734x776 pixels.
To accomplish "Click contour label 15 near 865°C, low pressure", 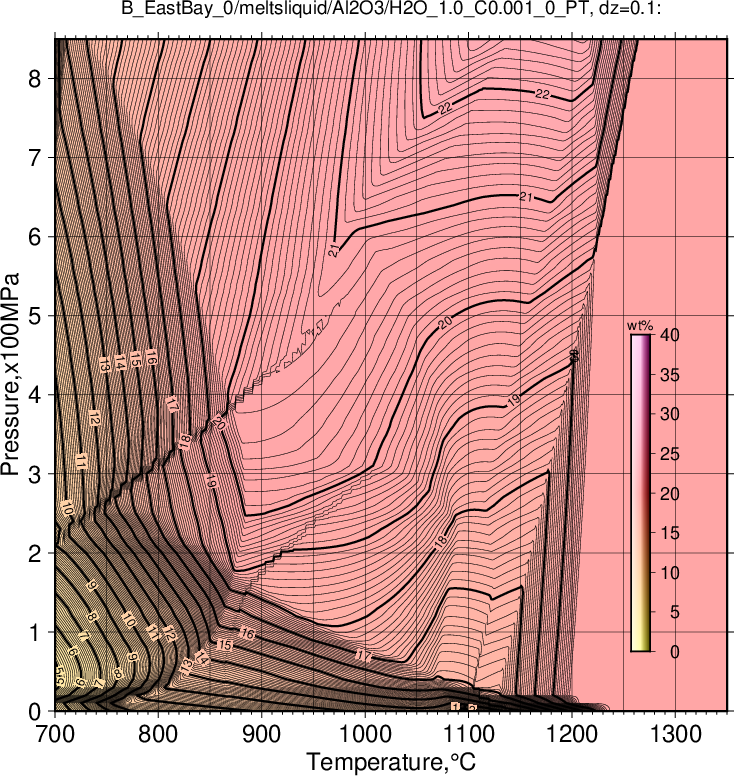I will [x=225, y=645].
